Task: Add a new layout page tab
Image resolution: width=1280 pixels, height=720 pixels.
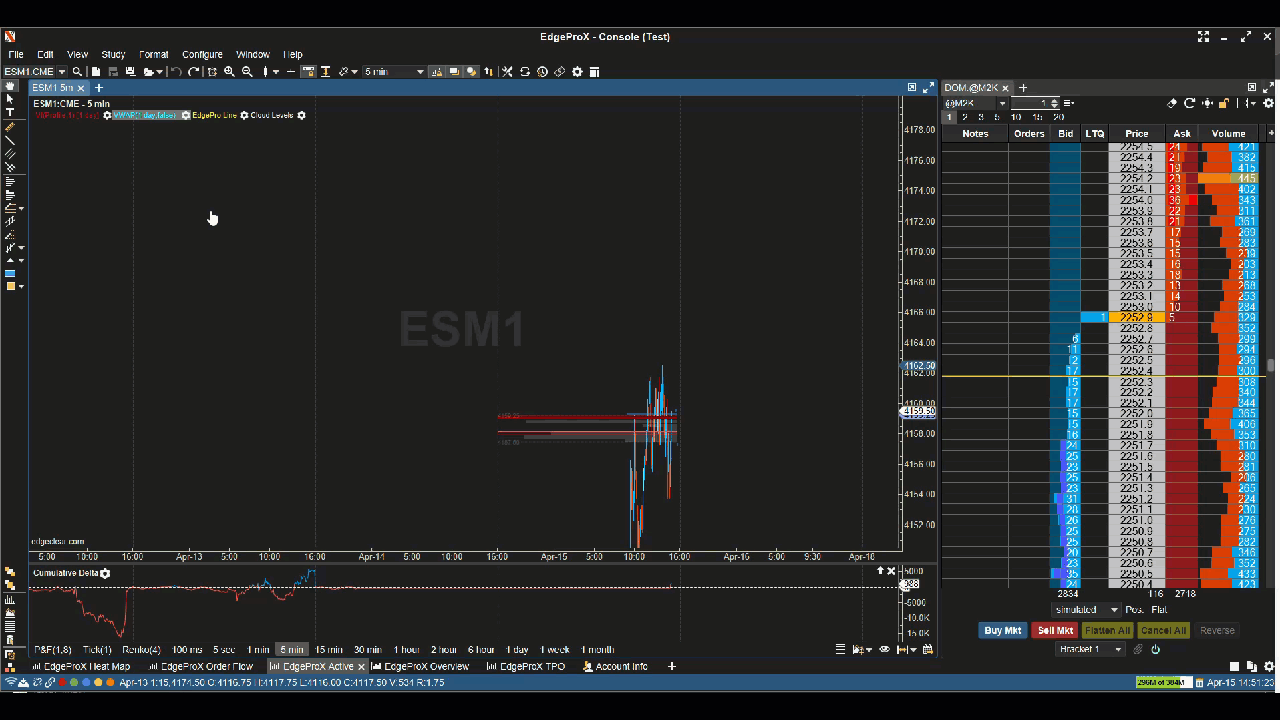Action: click(672, 666)
